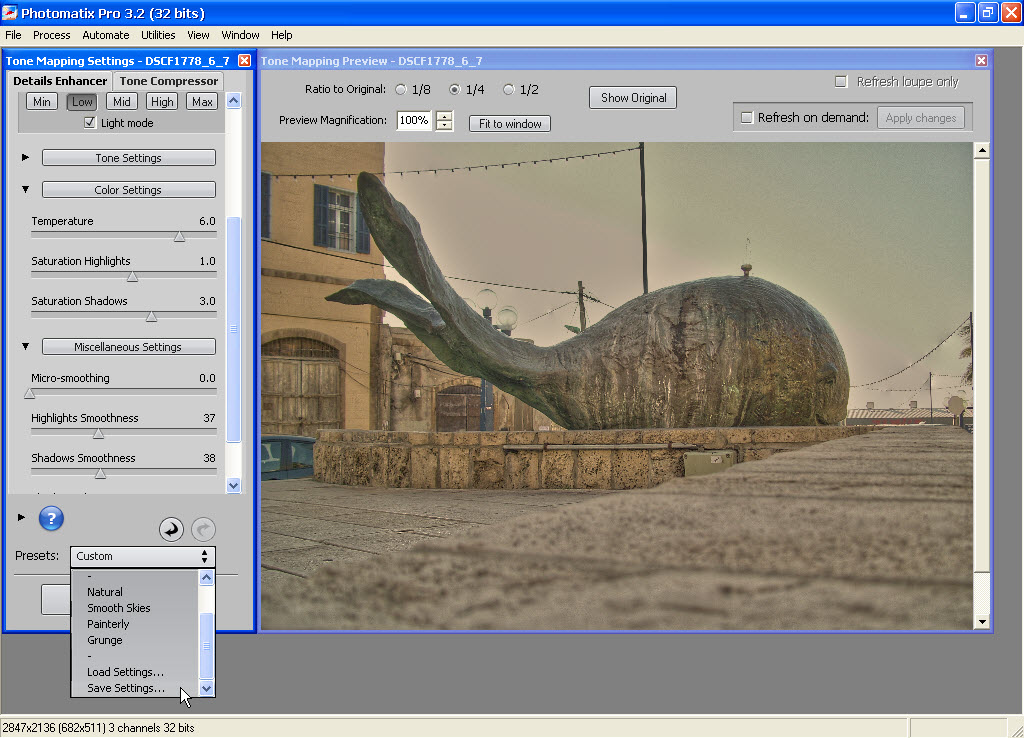Open the Utilities menu
Image resolution: width=1024 pixels, height=738 pixels.
(158, 35)
